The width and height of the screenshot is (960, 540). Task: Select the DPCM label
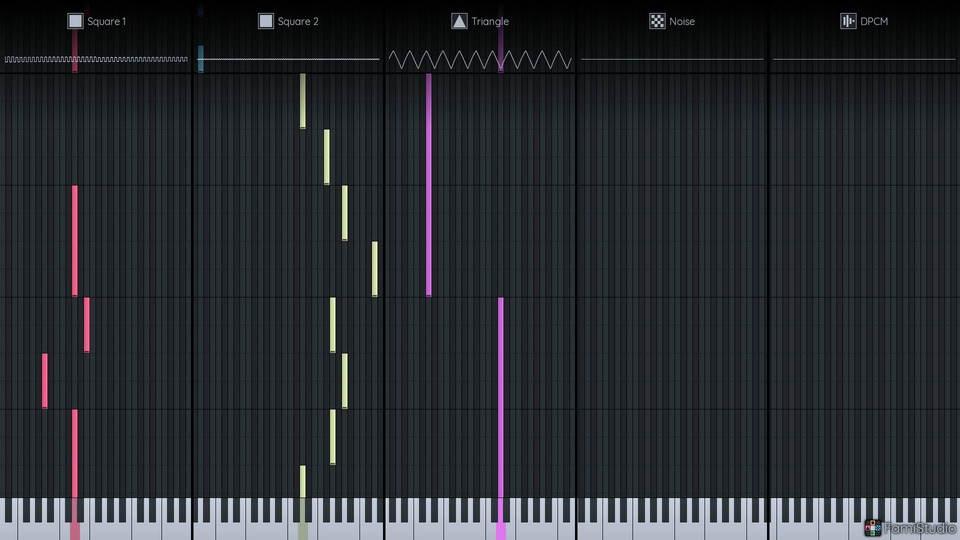click(x=874, y=21)
